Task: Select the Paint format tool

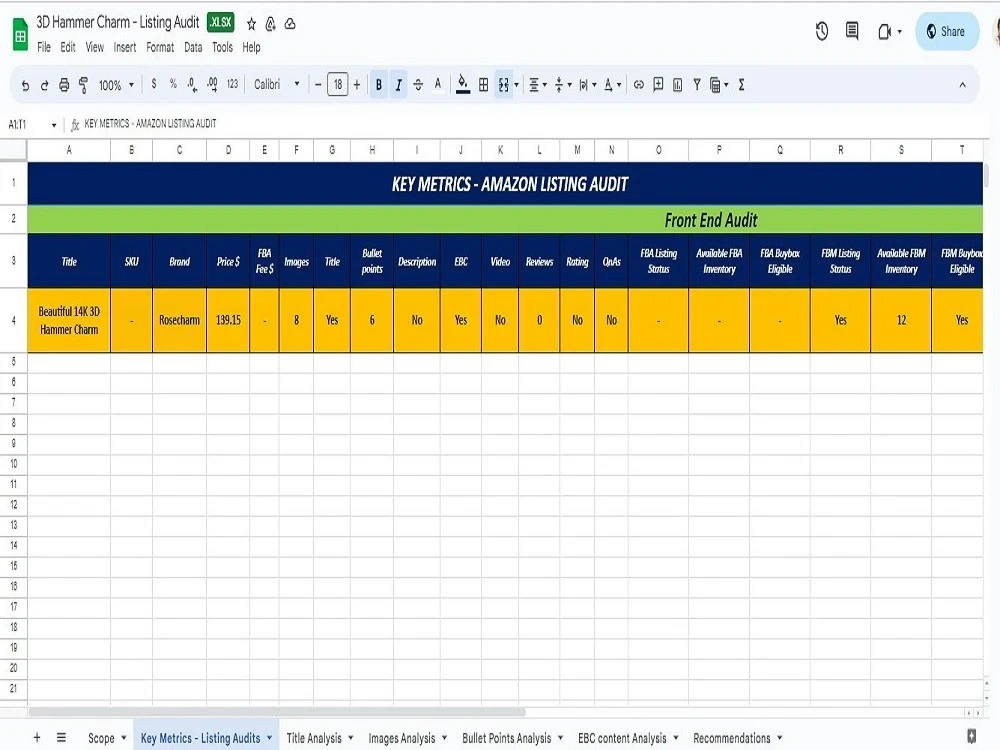Action: 84,85
